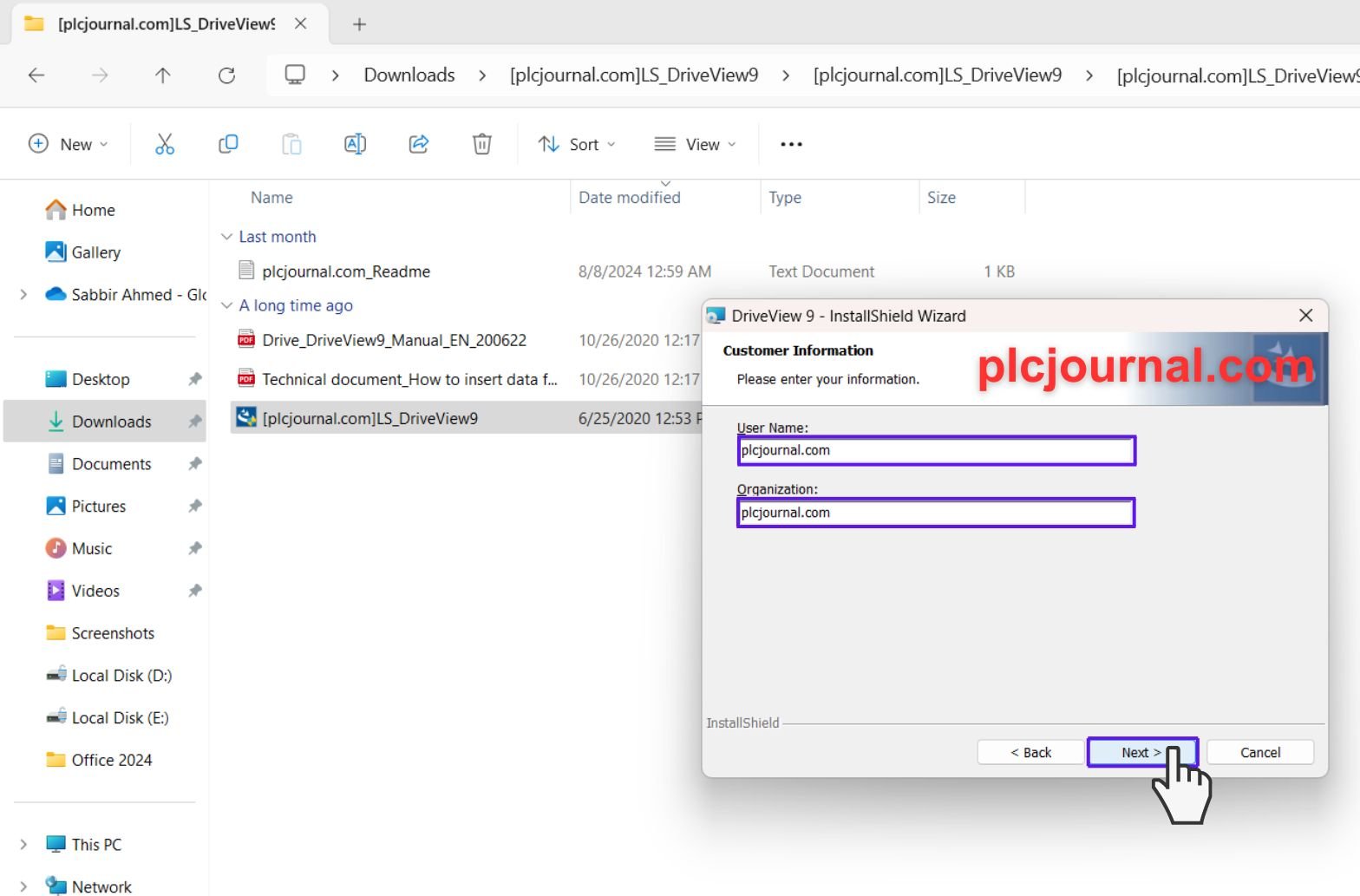Open Local Disk (E:) in navigation pane
The width and height of the screenshot is (1360, 896).
[x=108, y=718]
